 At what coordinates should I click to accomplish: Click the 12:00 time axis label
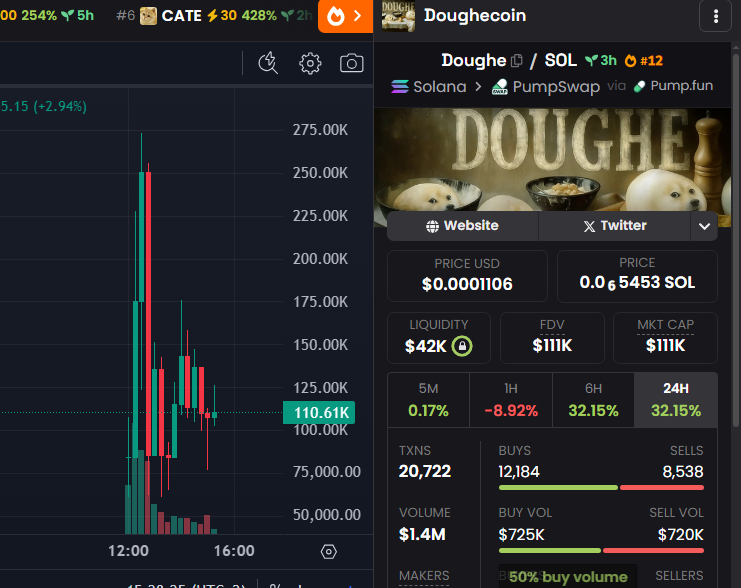pos(129,551)
